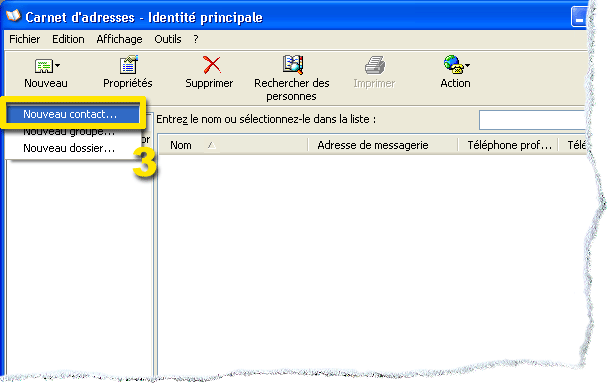Open the Edition menu

[x=68, y=39]
